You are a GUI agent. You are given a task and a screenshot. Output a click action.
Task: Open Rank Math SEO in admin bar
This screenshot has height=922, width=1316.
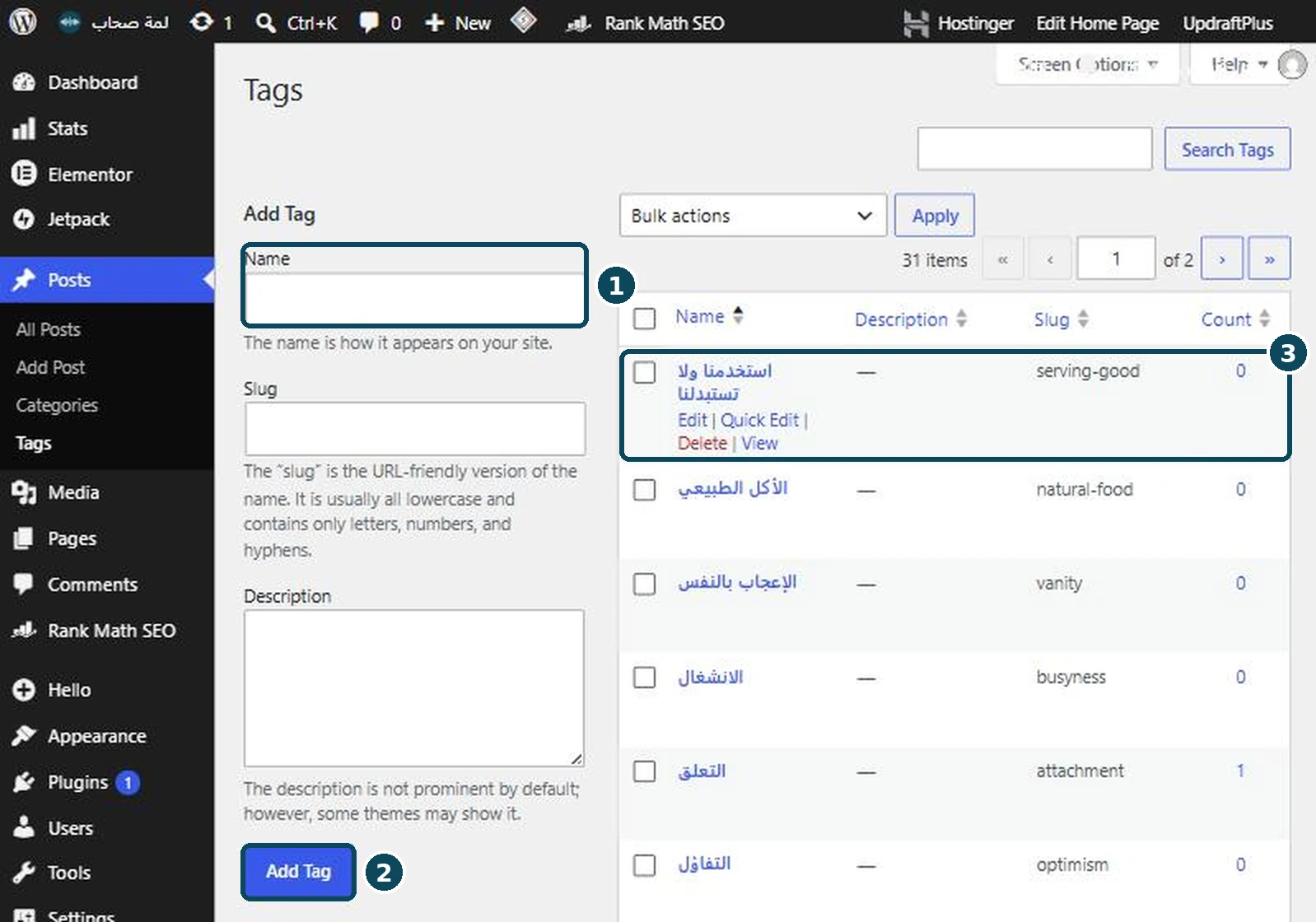click(646, 23)
